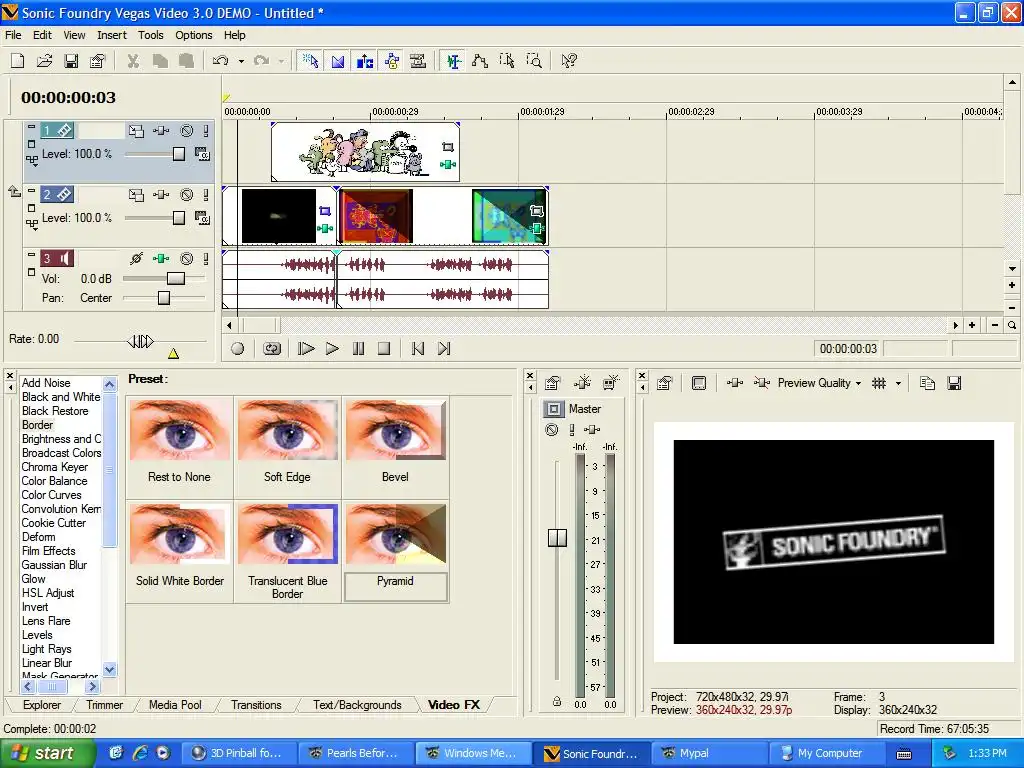Open the overlays grid dropdown arrow
This screenshot has height=768, width=1024.
coord(898,383)
